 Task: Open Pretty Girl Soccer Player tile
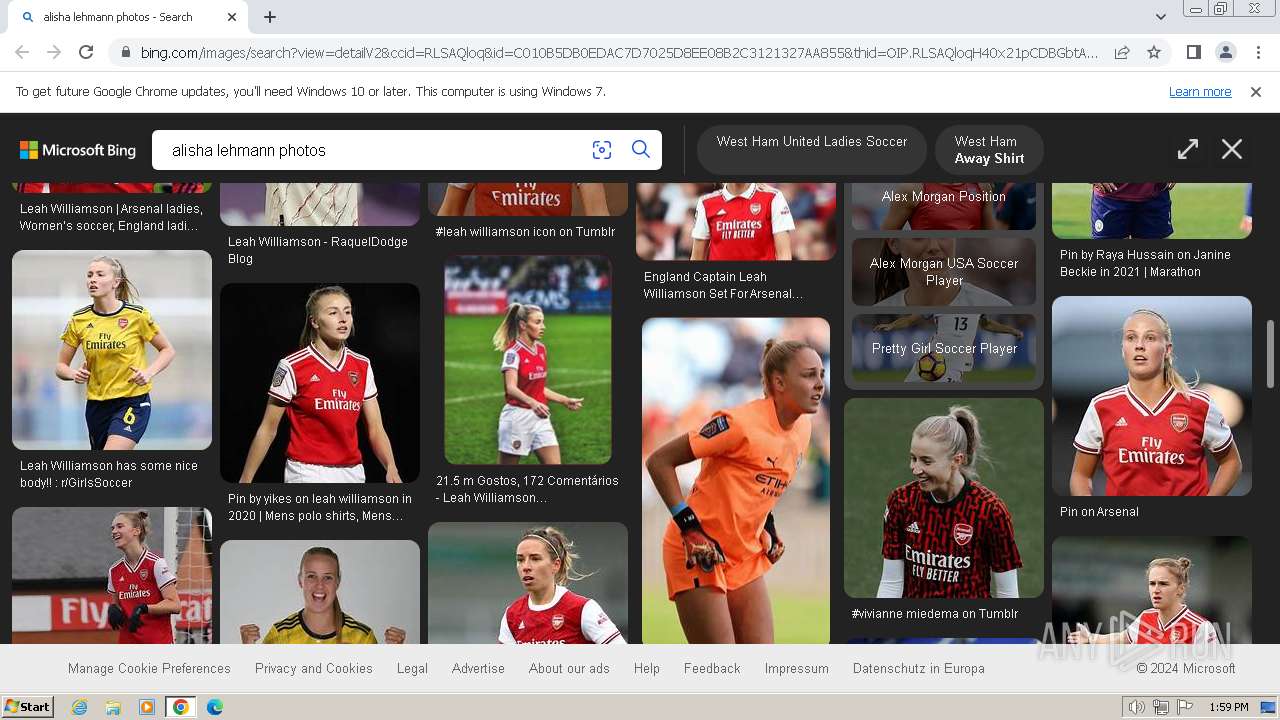(944, 348)
